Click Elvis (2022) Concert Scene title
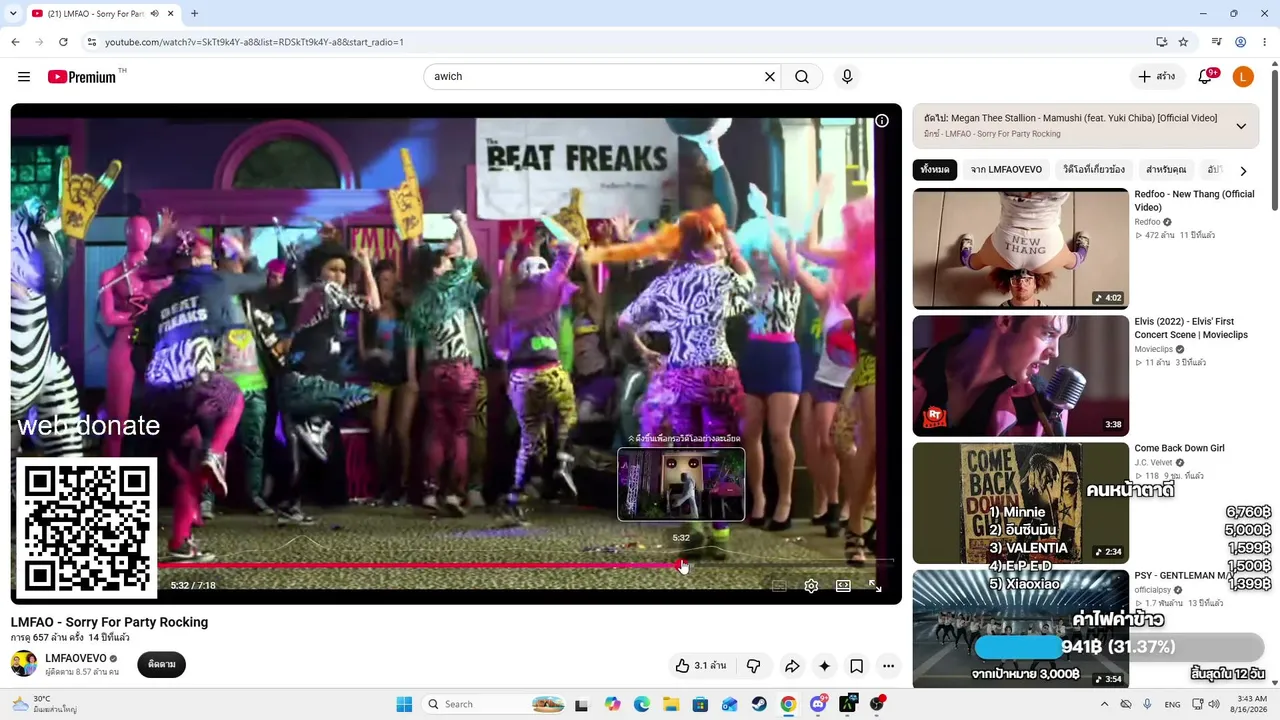1280x720 pixels. click(x=1191, y=328)
